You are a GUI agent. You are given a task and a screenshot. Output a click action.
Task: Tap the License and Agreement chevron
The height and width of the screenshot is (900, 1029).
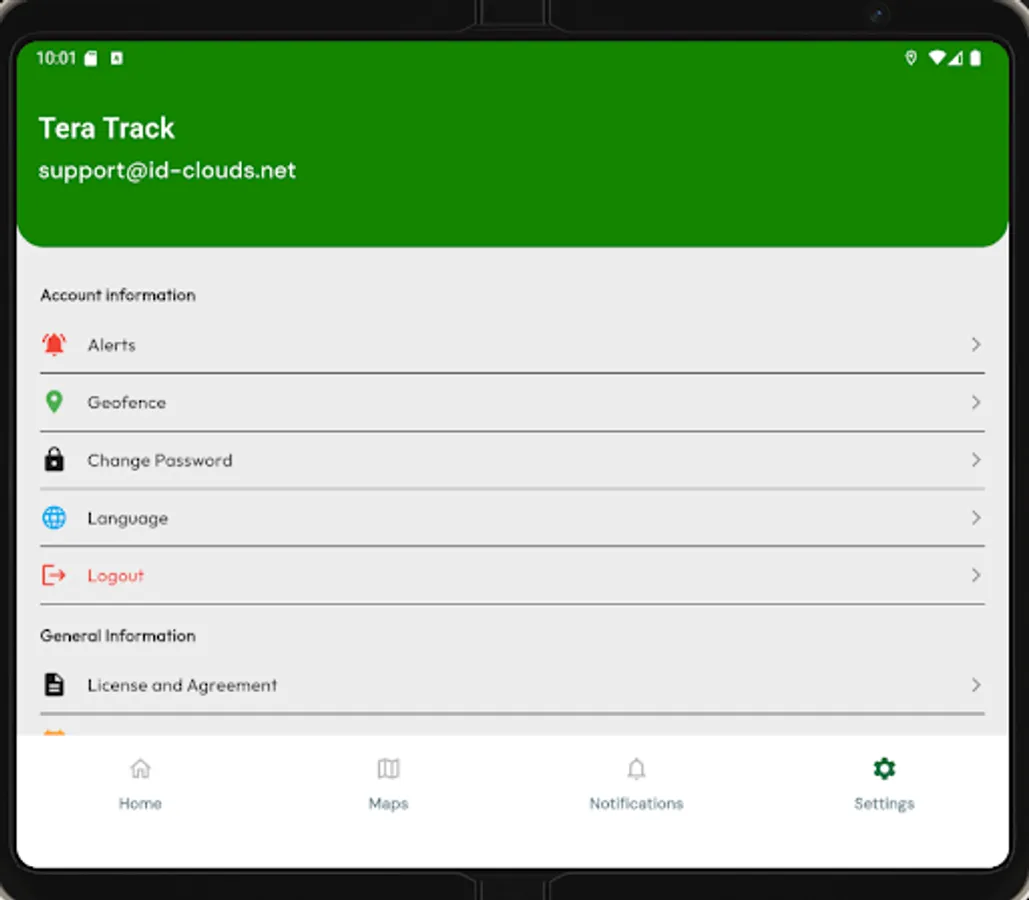[976, 685]
